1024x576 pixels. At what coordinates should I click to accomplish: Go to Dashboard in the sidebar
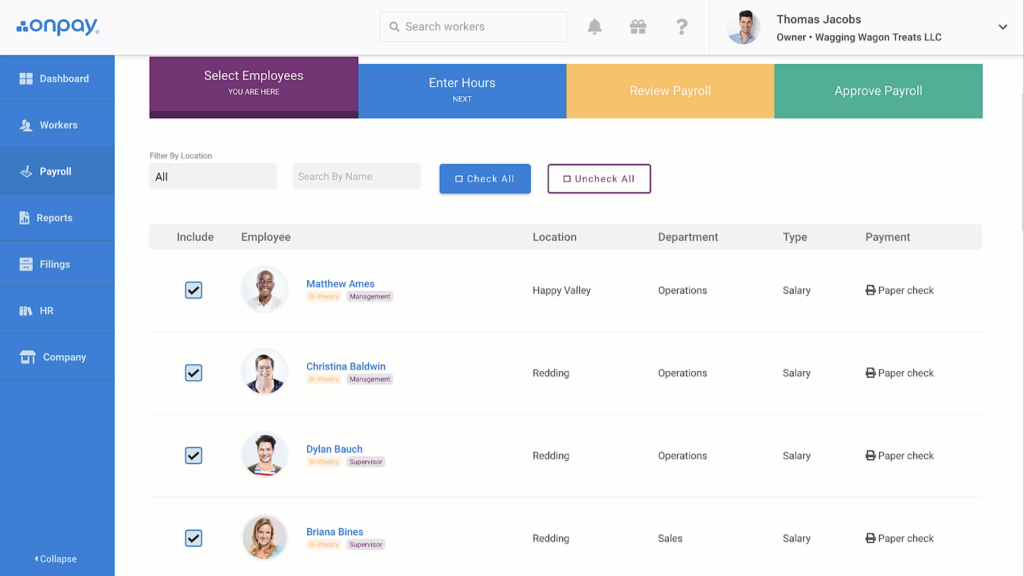coord(57,78)
